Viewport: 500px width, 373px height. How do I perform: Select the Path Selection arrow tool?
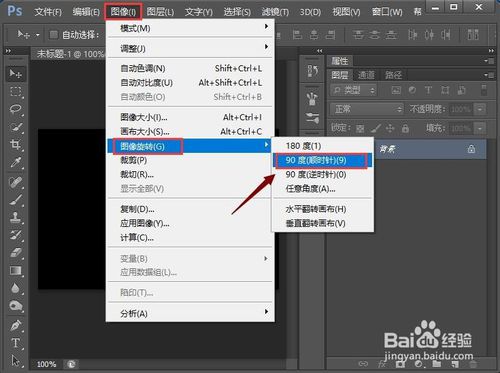click(x=15, y=361)
